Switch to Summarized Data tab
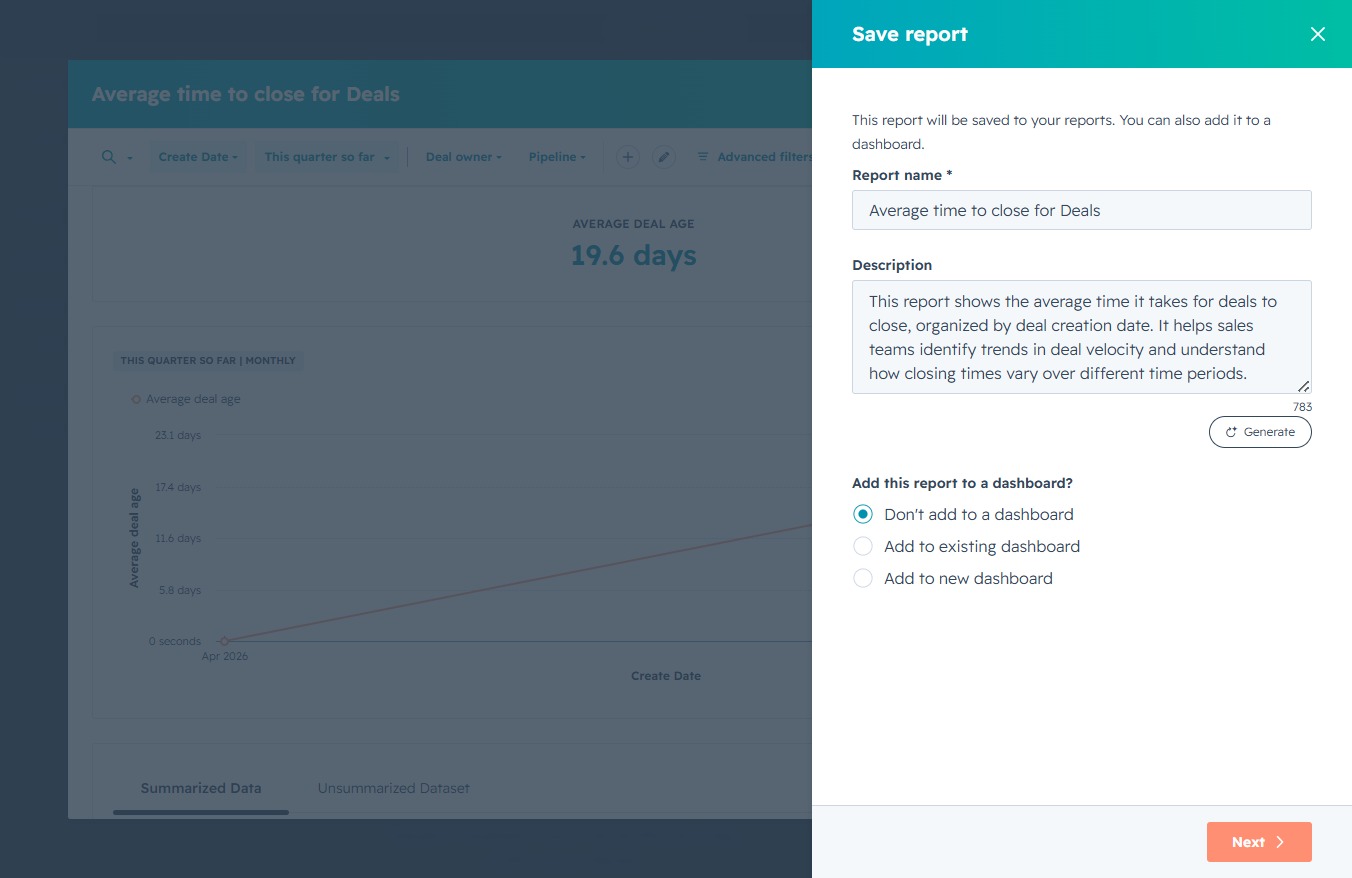1352x878 pixels. click(x=201, y=788)
